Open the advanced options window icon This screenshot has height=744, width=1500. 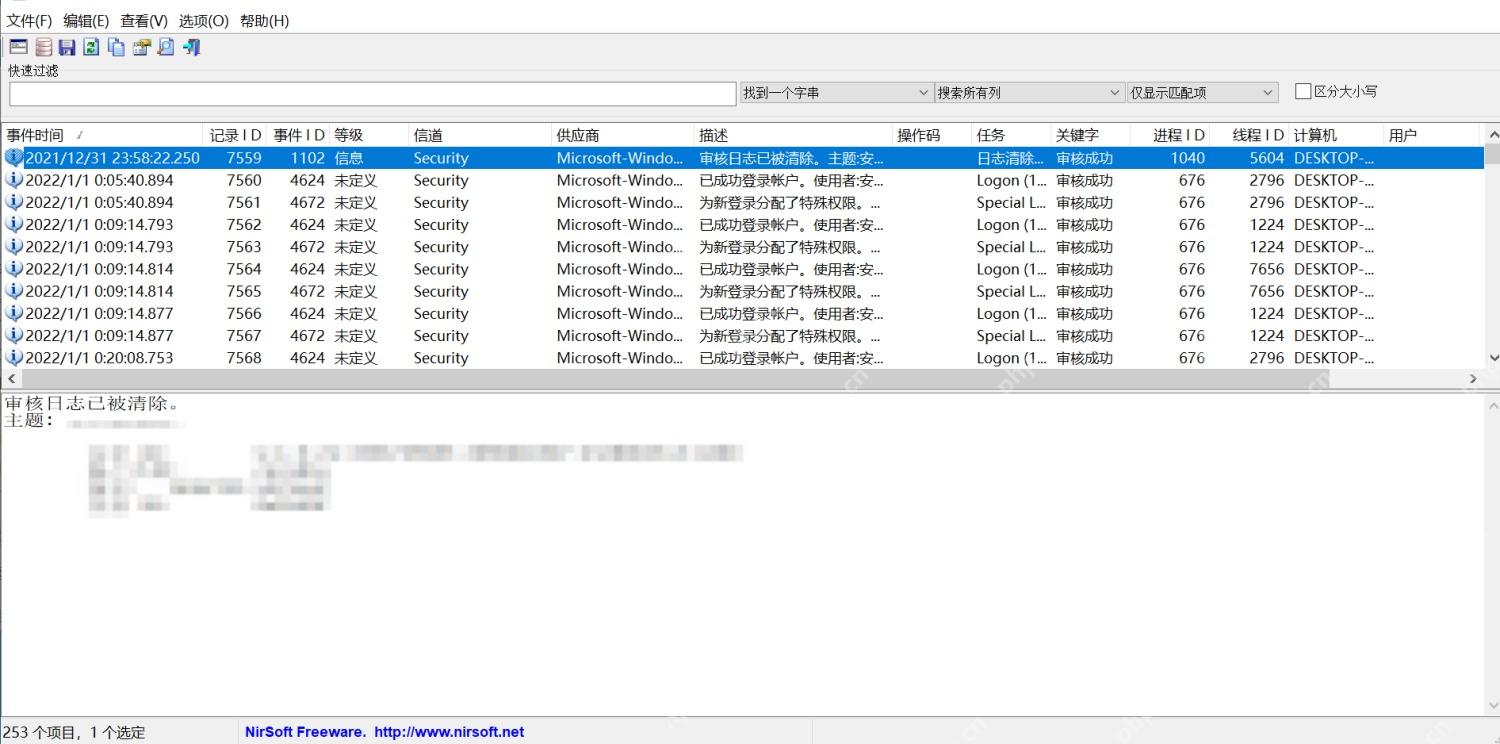click(18, 47)
